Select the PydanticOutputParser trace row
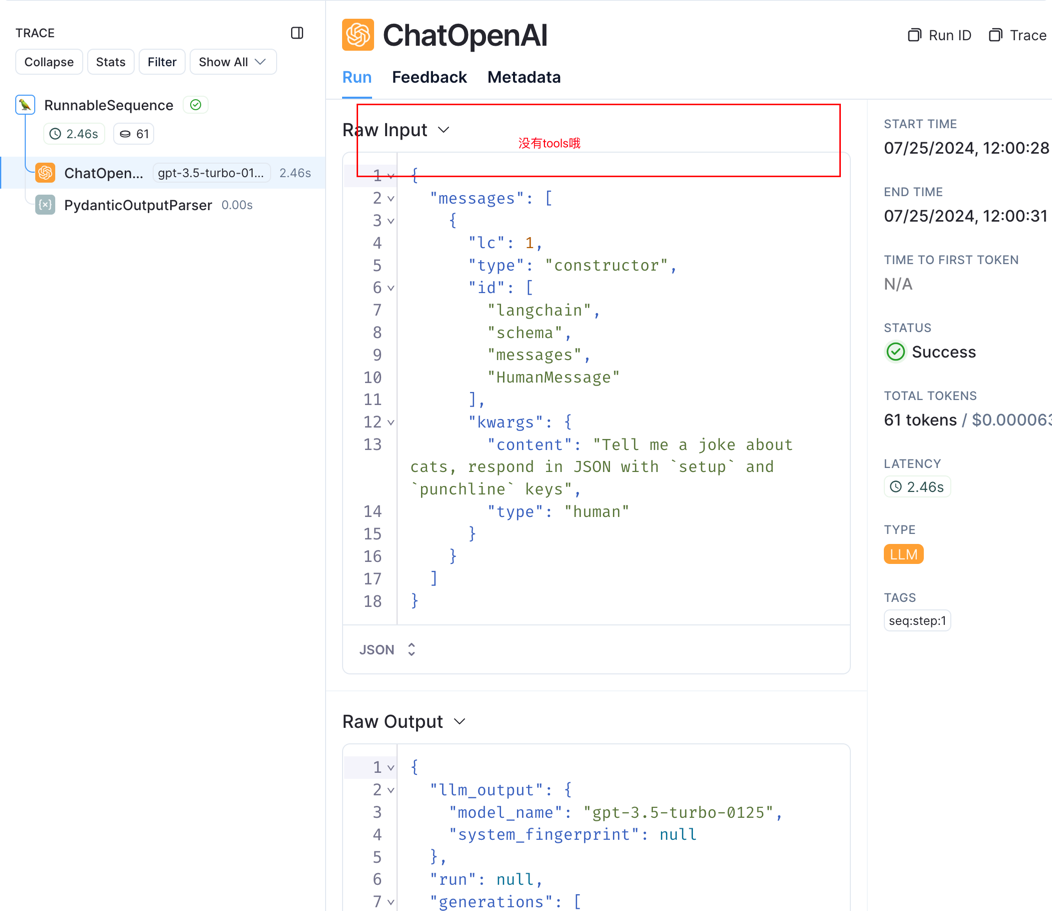The width and height of the screenshot is (1052, 911). point(163,205)
